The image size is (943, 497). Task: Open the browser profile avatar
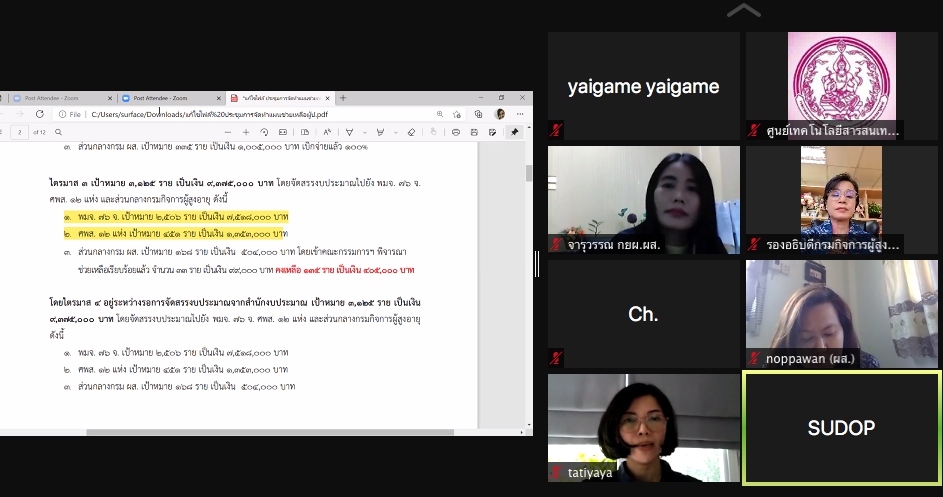(500, 114)
